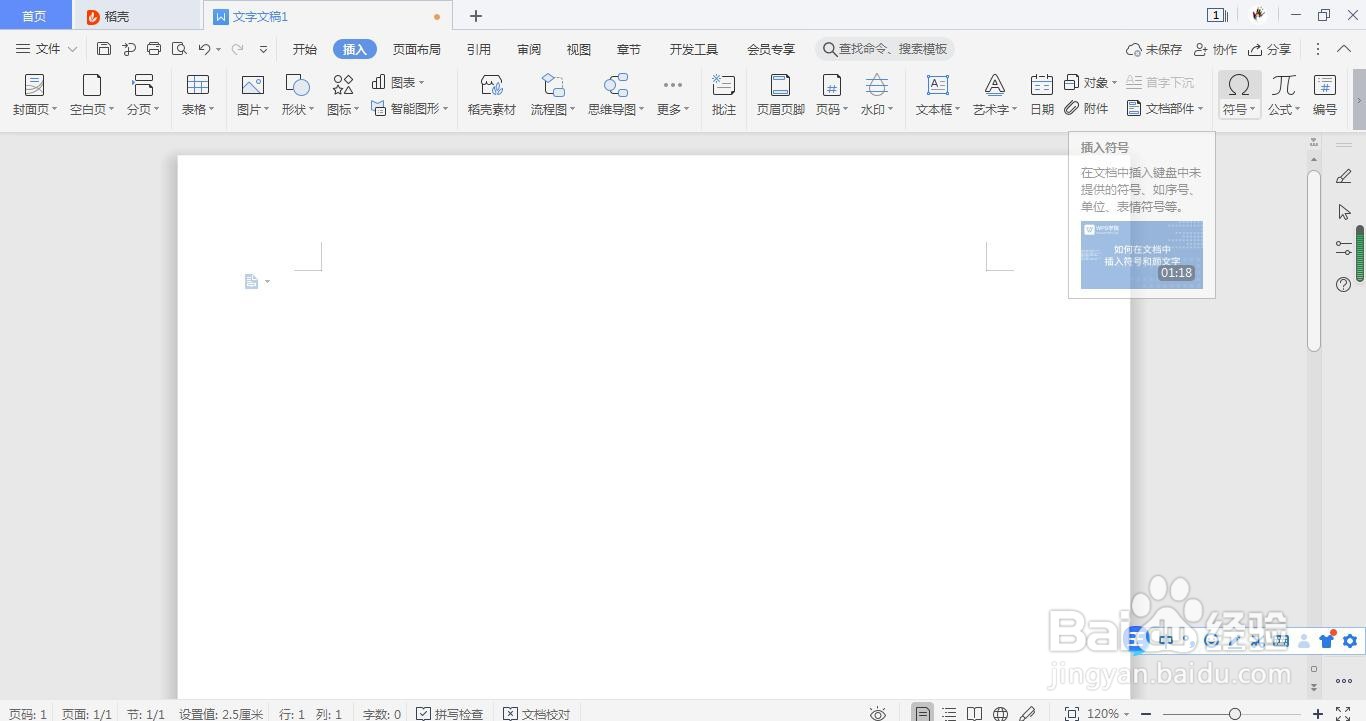1366x721 pixels.
Task: Insert 艺术字 WordArt text
Action: point(992,95)
